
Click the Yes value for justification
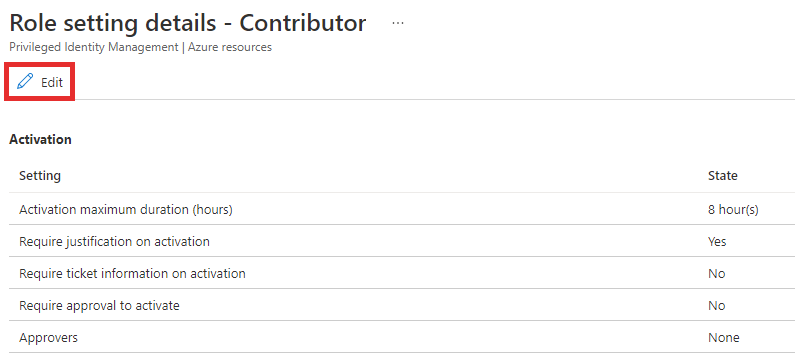(717, 241)
